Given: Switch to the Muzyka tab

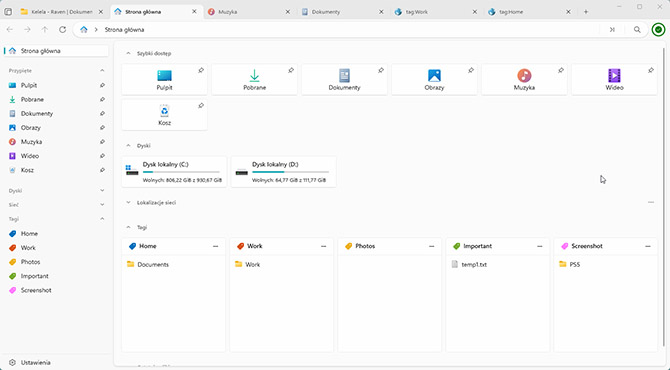Looking at the screenshot, I should click(249, 12).
